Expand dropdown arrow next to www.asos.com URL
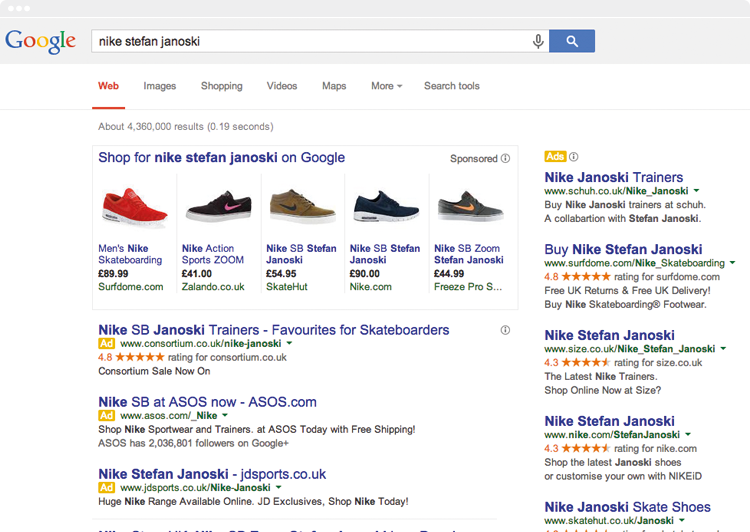750x532 pixels. 225,416
